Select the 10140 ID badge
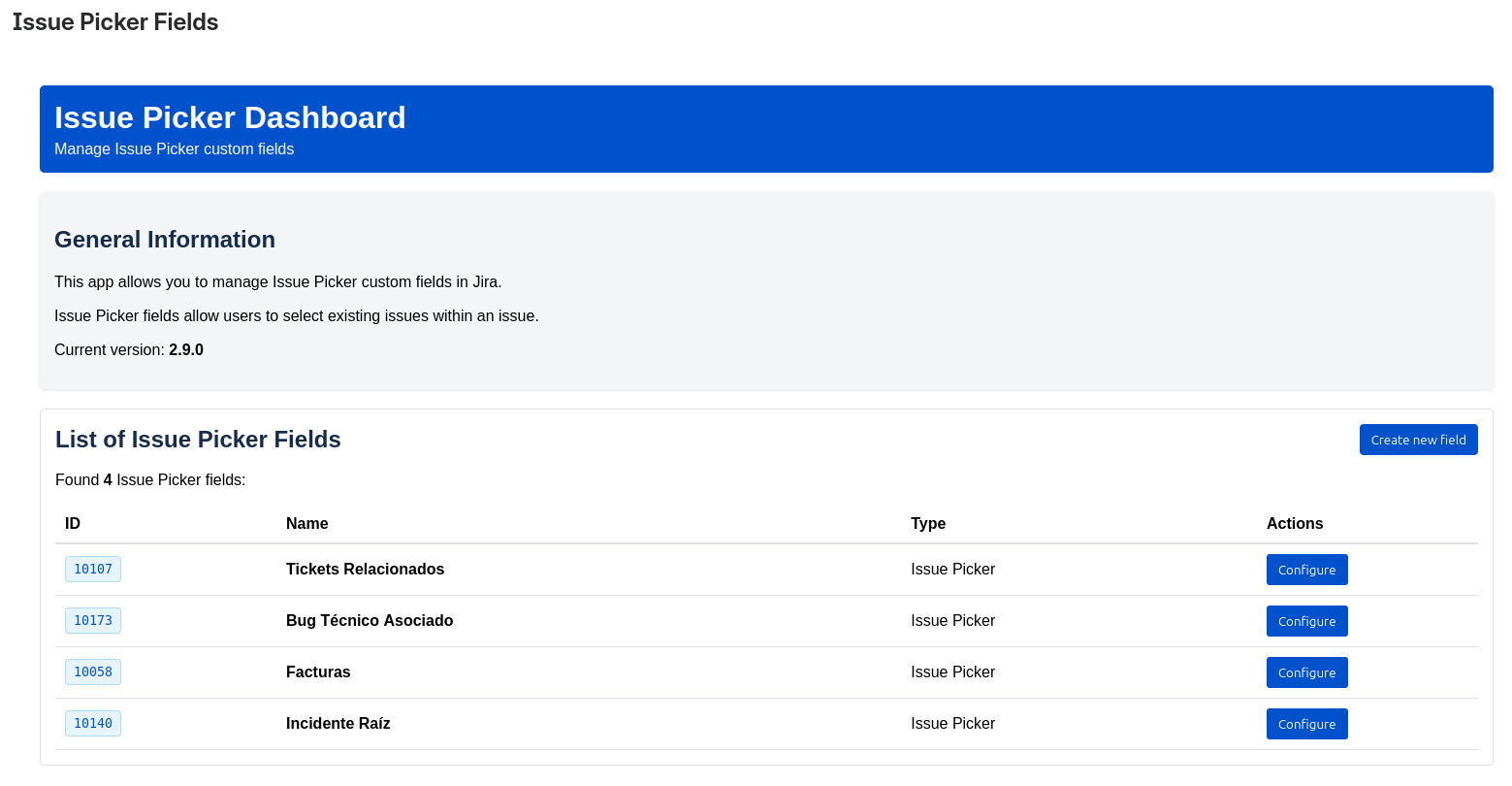The image size is (1512, 786). coord(93,723)
